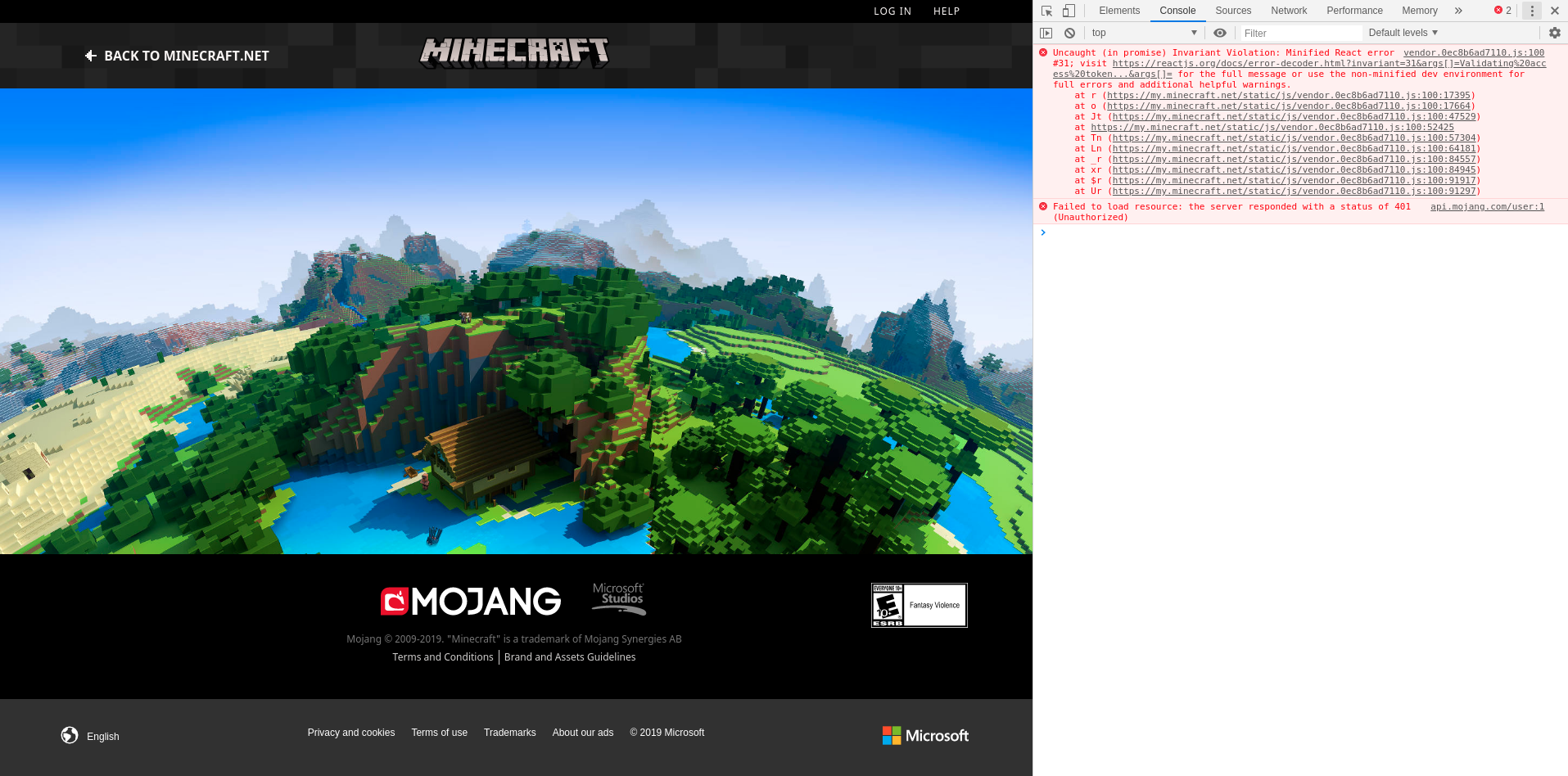Image resolution: width=1568 pixels, height=776 pixels.
Task: Click the console prompt input line
Action: (x=1305, y=233)
